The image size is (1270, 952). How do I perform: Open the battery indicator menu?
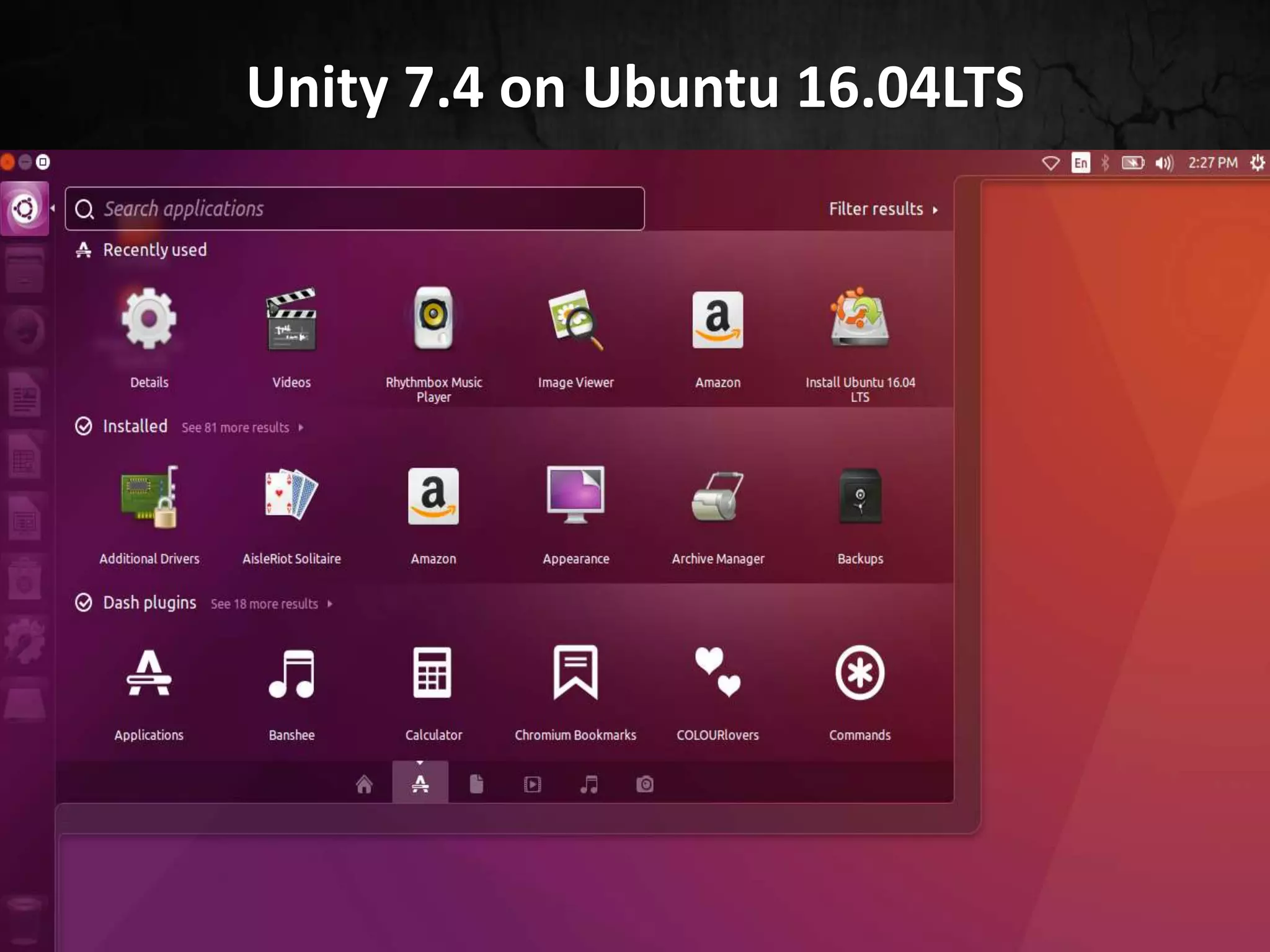pyautogui.click(x=1133, y=163)
